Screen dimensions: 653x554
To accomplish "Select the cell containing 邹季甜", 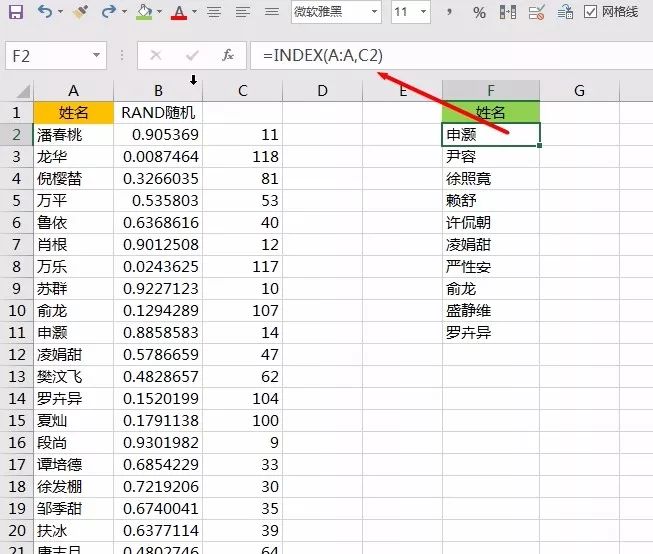I will pos(73,509).
